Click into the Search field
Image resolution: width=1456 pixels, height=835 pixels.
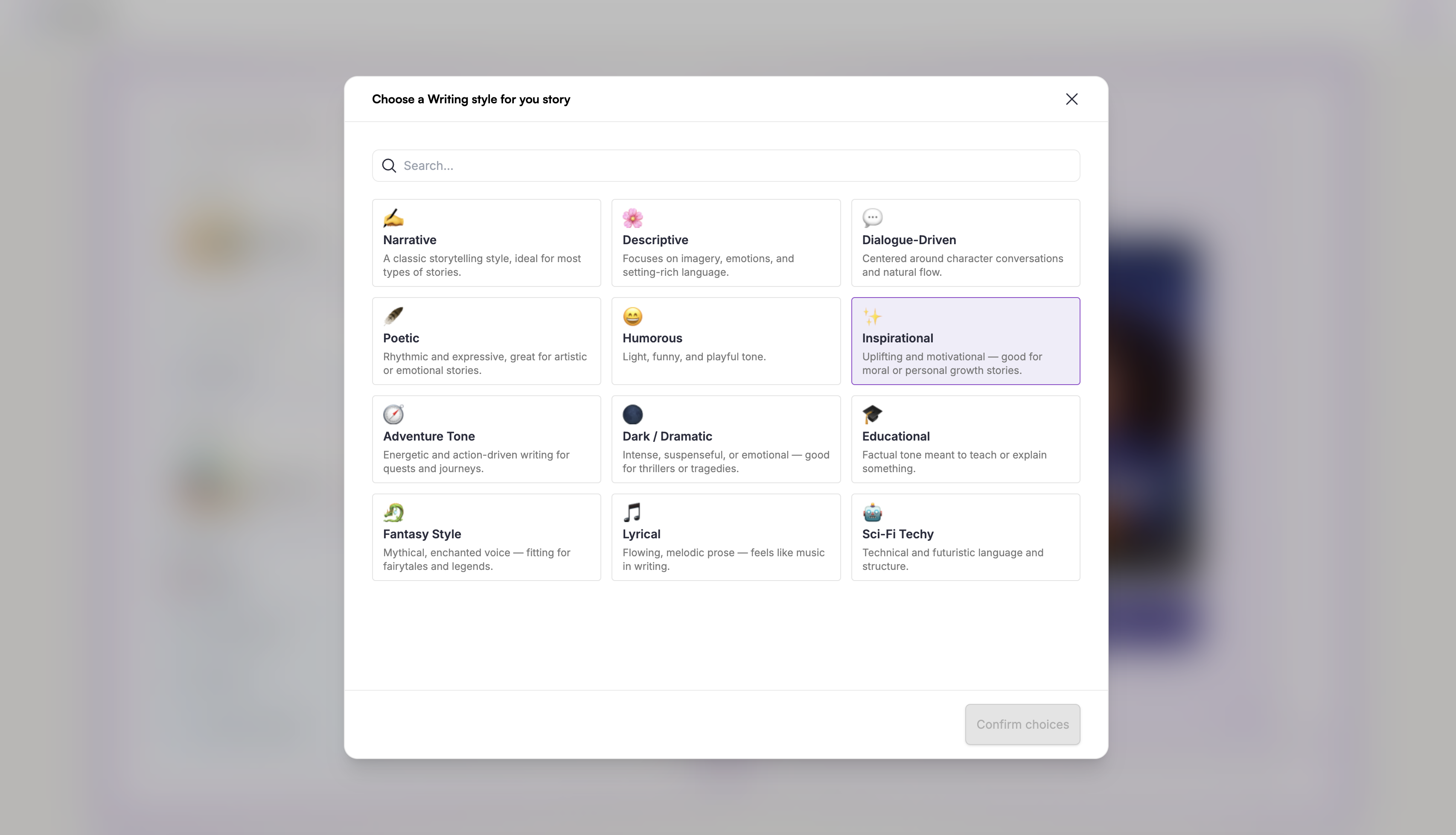point(726,166)
